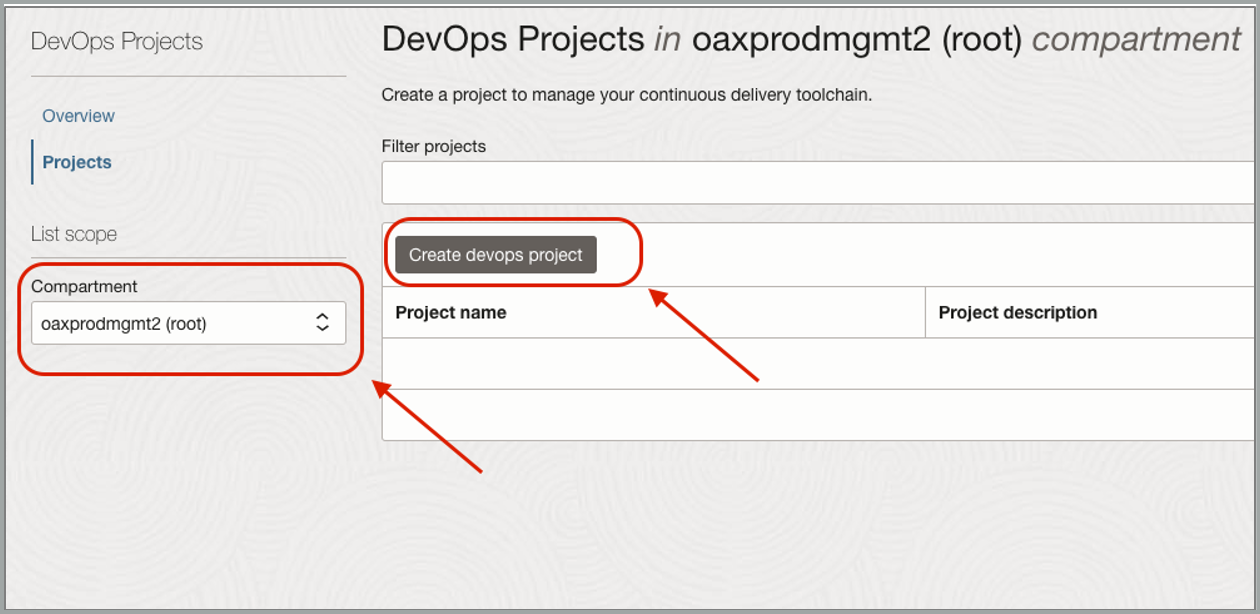
Task: Click the Filter projects input field
Action: pyautogui.click(x=700, y=182)
